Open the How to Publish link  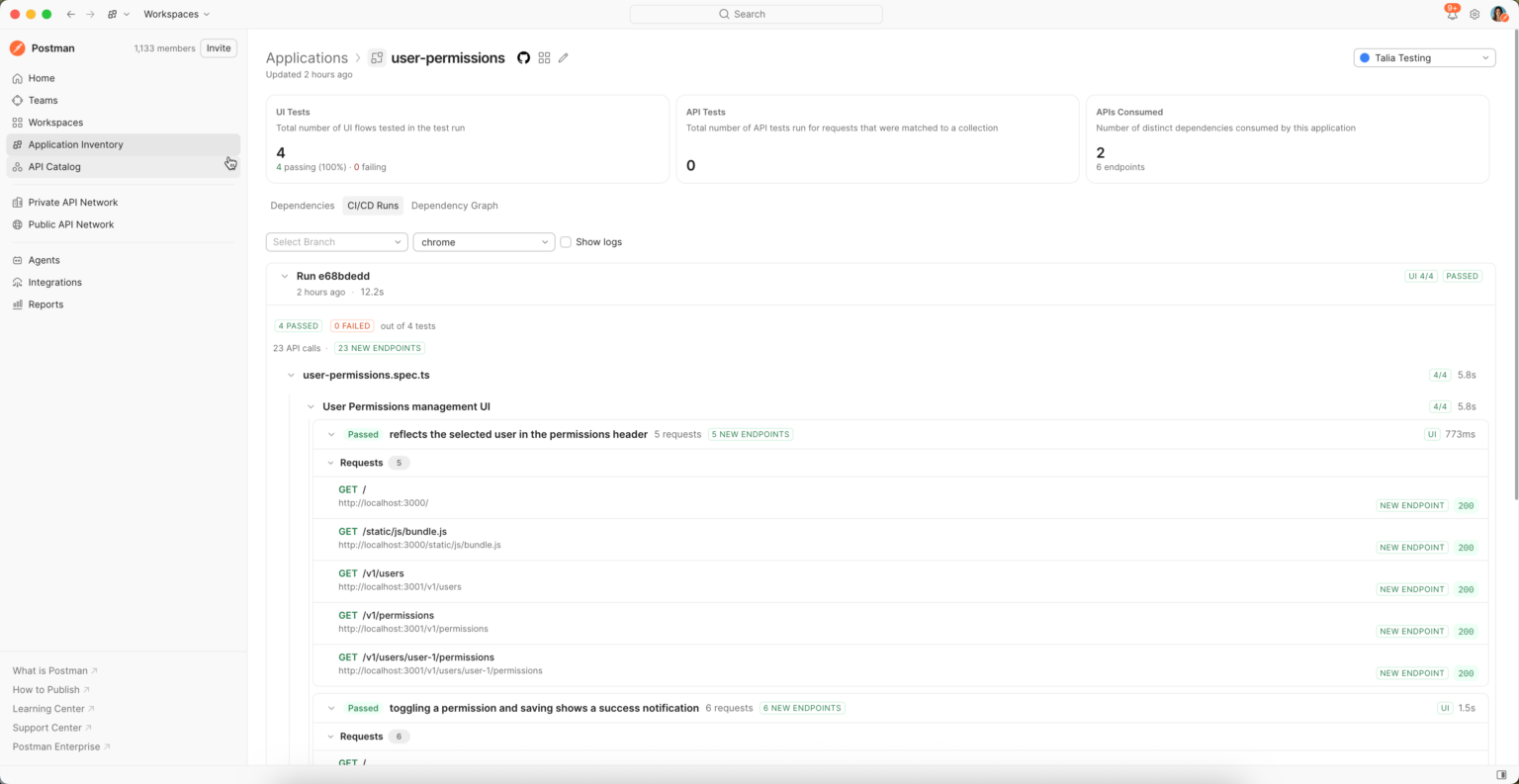[x=50, y=690]
